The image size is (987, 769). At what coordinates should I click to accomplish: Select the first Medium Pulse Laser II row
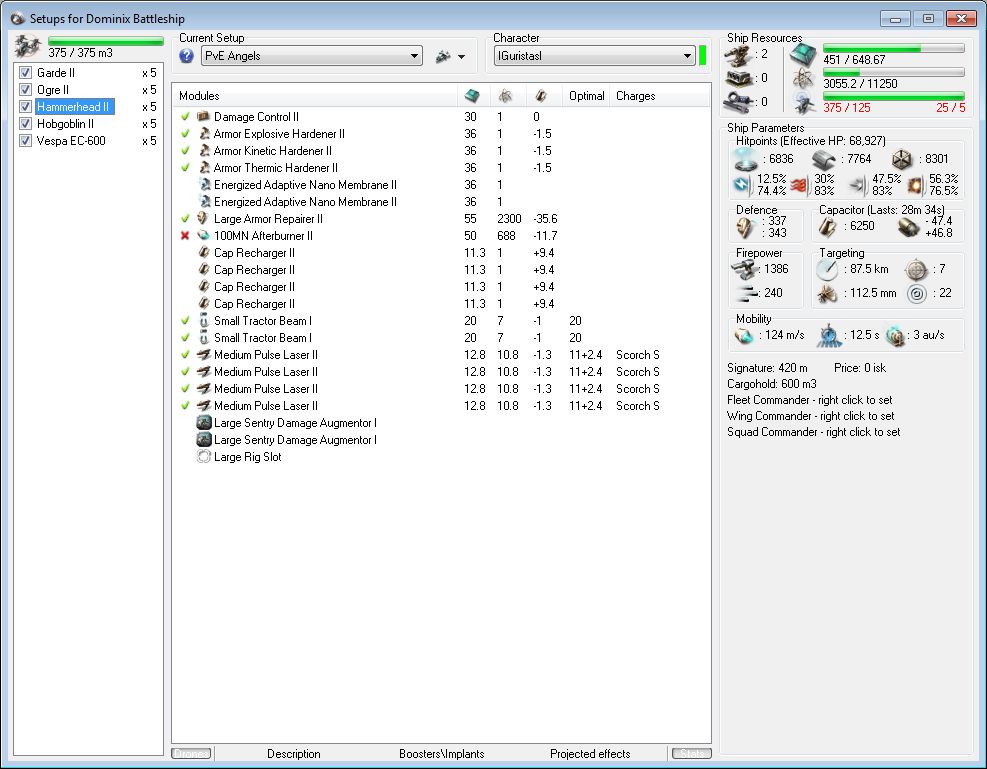pos(441,354)
